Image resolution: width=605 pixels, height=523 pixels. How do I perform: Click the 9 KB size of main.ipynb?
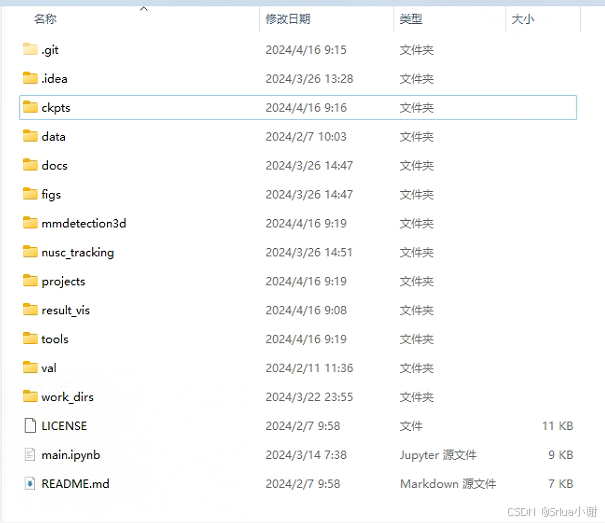561,455
